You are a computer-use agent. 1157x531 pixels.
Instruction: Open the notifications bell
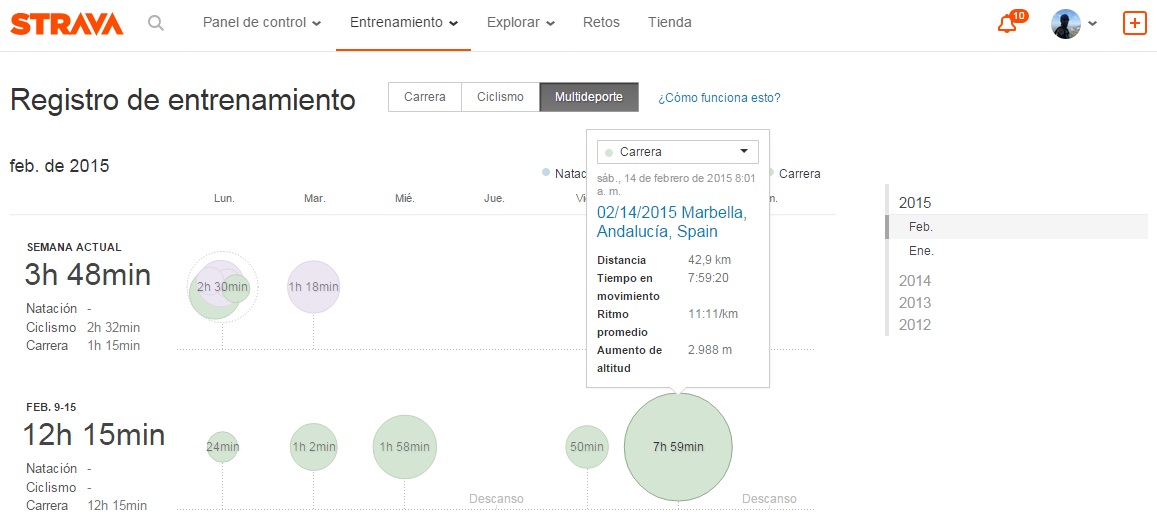point(1006,24)
